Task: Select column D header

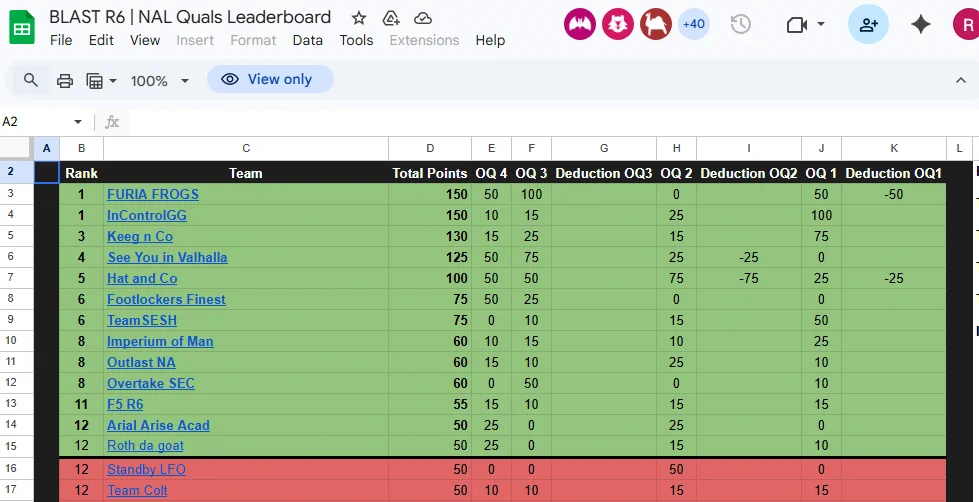Action: coord(430,149)
